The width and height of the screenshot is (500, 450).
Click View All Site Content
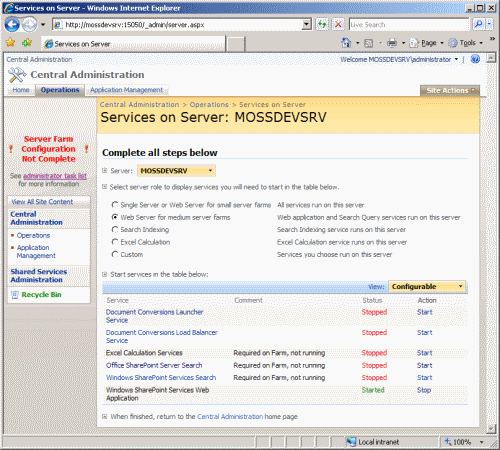pyautogui.click(x=42, y=202)
